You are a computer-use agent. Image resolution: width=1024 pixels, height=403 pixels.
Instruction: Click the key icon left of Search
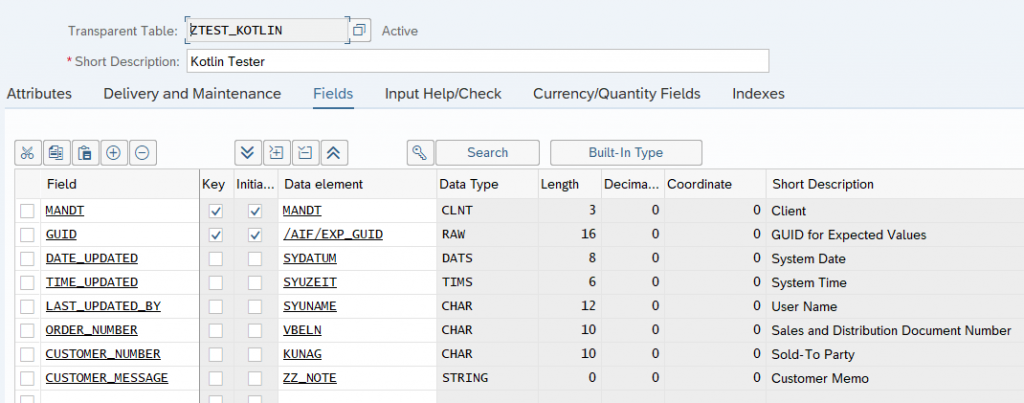pos(419,153)
